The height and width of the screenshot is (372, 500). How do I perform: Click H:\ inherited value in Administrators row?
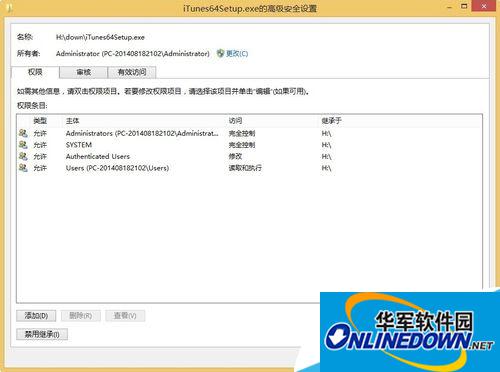[x=326, y=133]
